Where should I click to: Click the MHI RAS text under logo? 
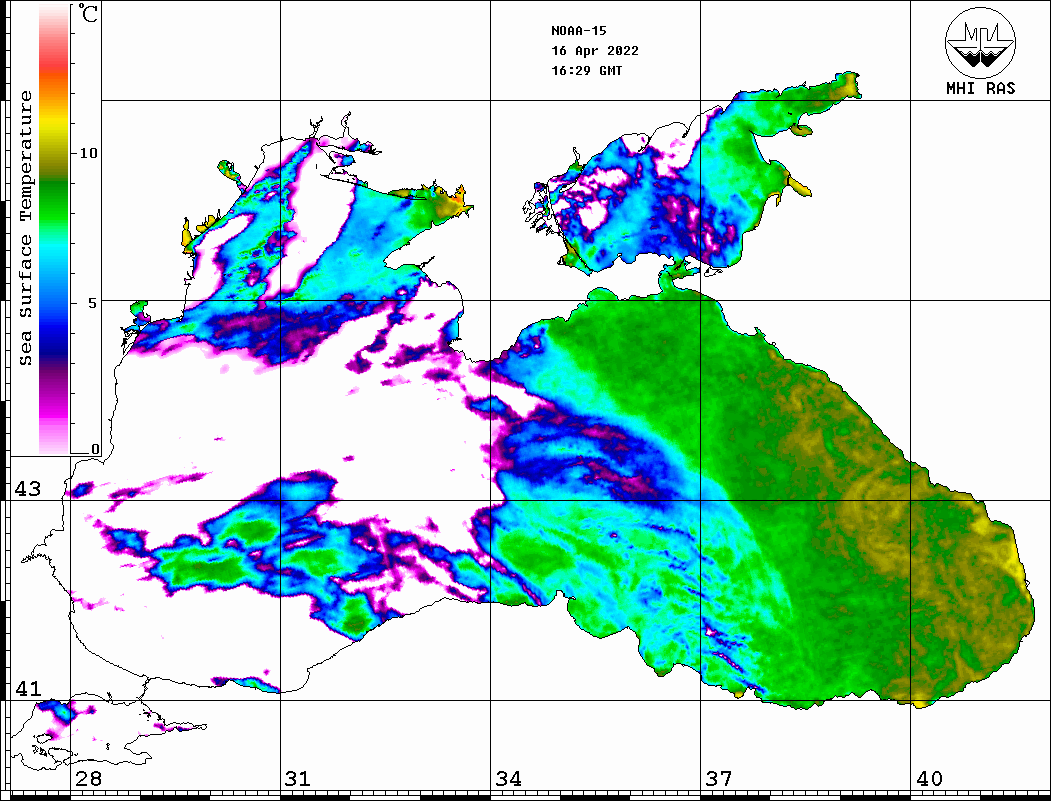click(x=980, y=89)
